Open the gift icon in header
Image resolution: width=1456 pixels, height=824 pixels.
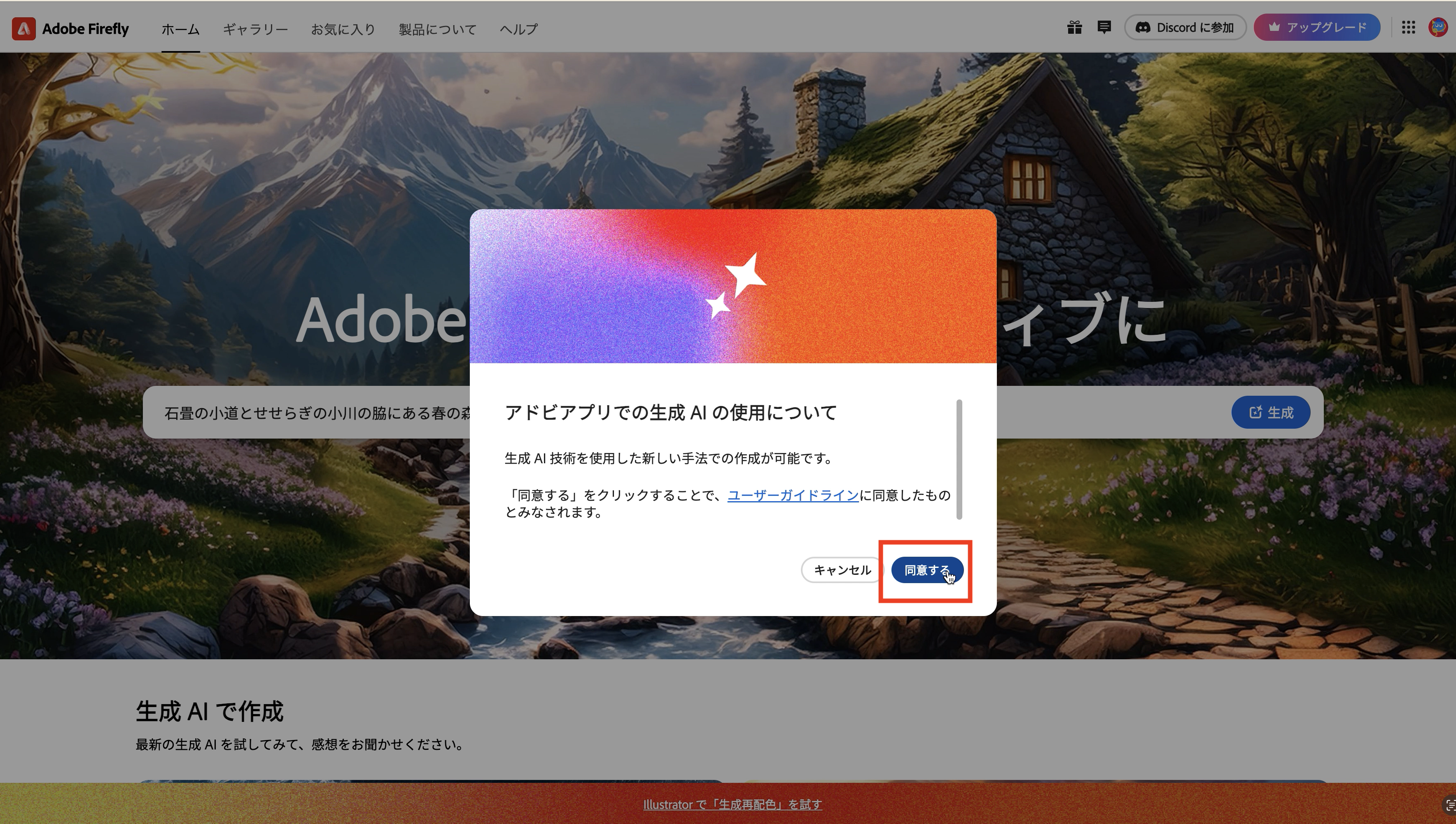1075,28
